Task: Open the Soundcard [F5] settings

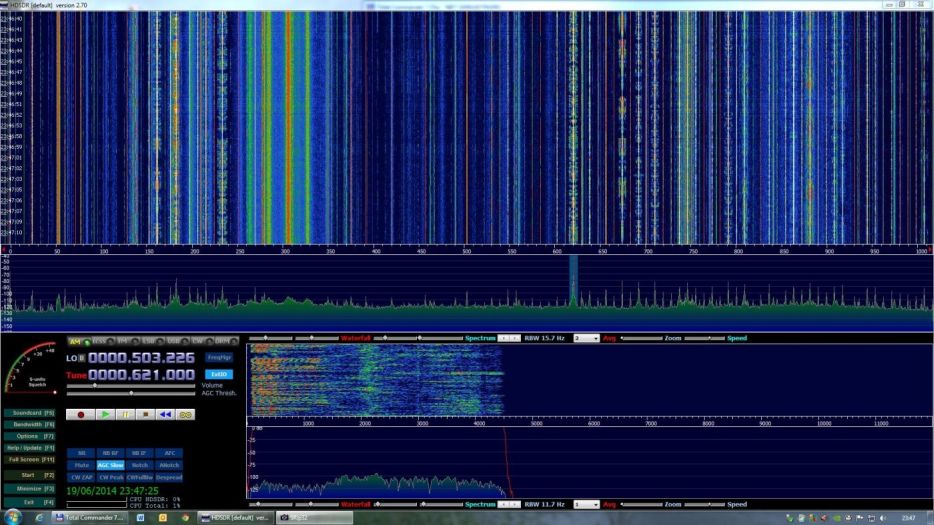Action: [29, 412]
